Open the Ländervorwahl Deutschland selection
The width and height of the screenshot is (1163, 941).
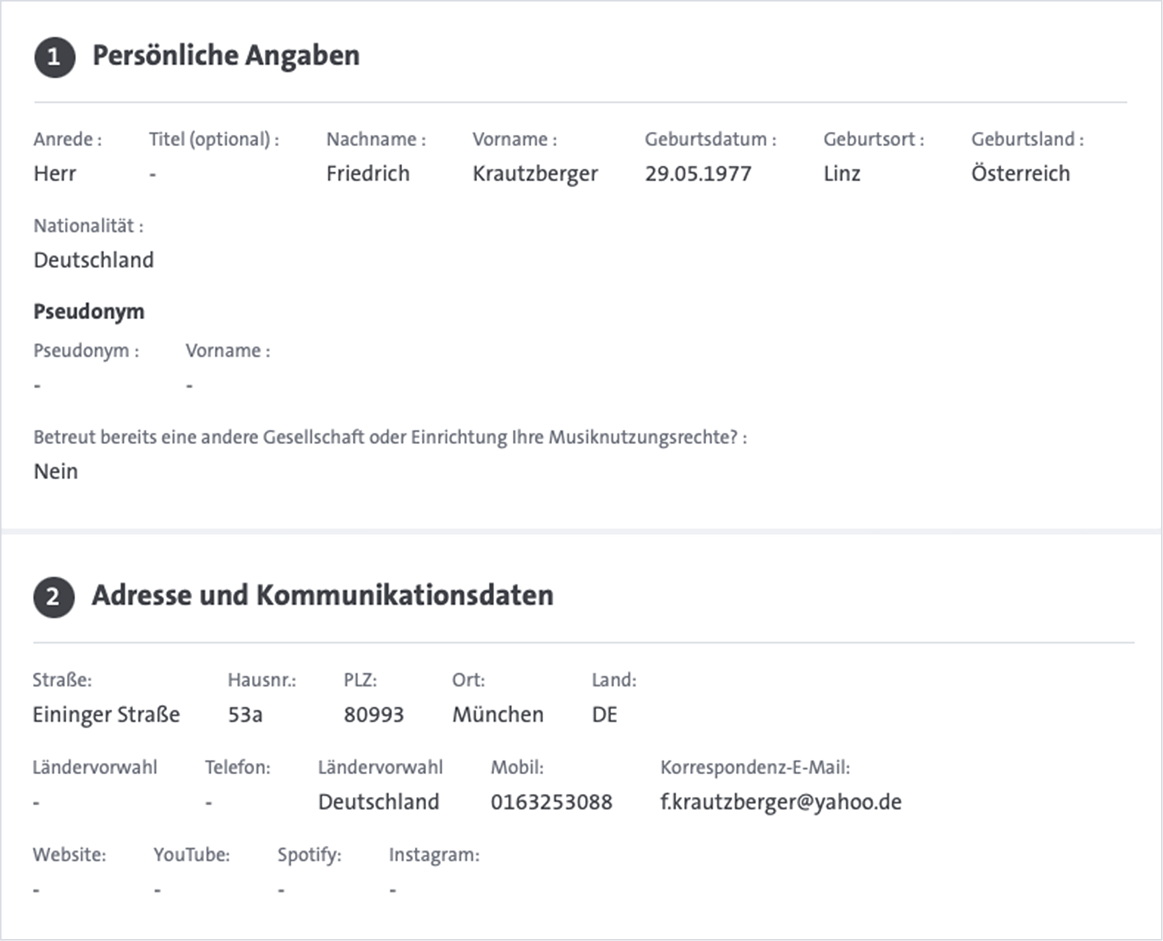pyautogui.click(x=378, y=802)
